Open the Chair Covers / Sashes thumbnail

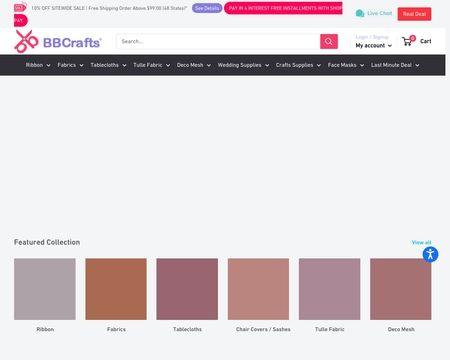click(258, 289)
